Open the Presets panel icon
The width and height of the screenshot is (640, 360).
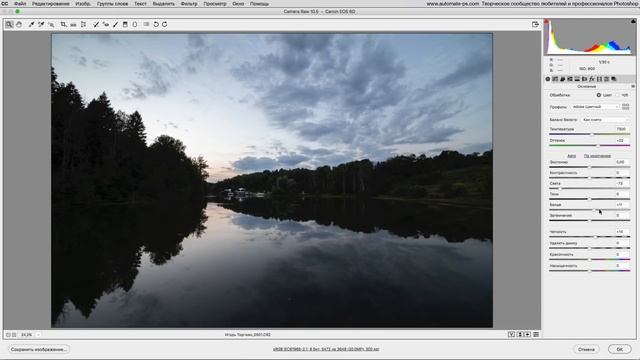coord(607,79)
